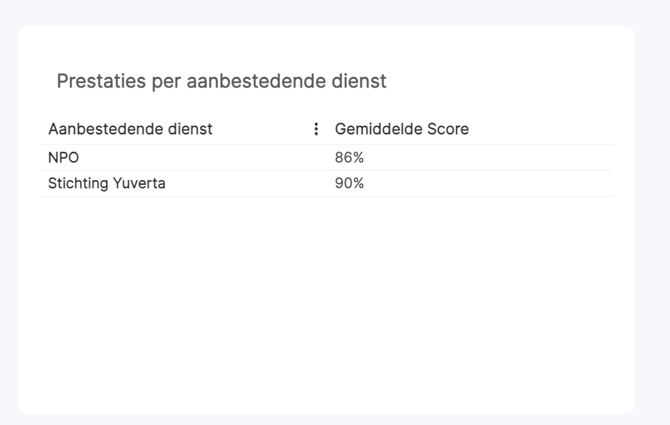Sort by the Aanbestedende dienst column header
The height and width of the screenshot is (425, 670).
pyautogui.click(x=130, y=129)
